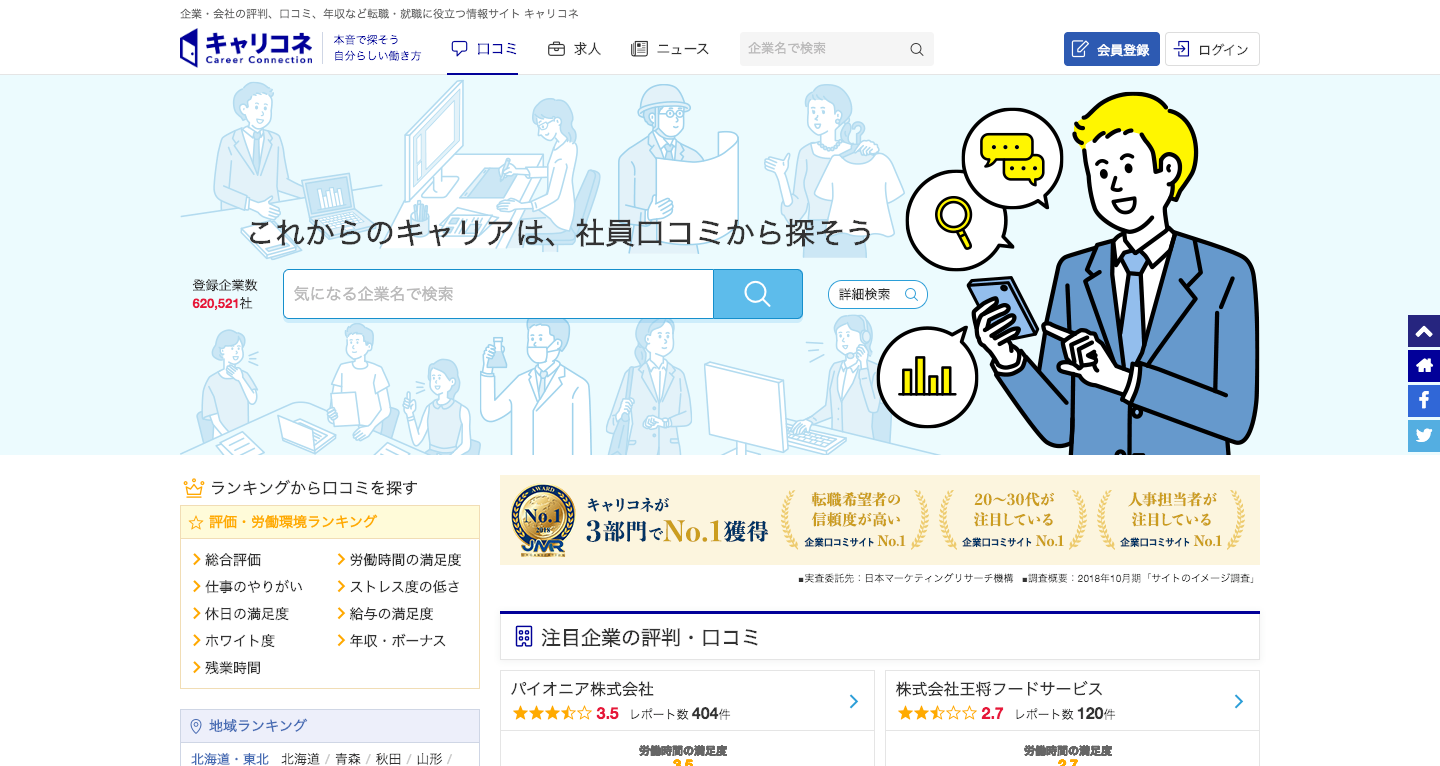1440x766 pixels.
Task: Click the キャリコネ Career Connection logo
Action: click(x=246, y=48)
